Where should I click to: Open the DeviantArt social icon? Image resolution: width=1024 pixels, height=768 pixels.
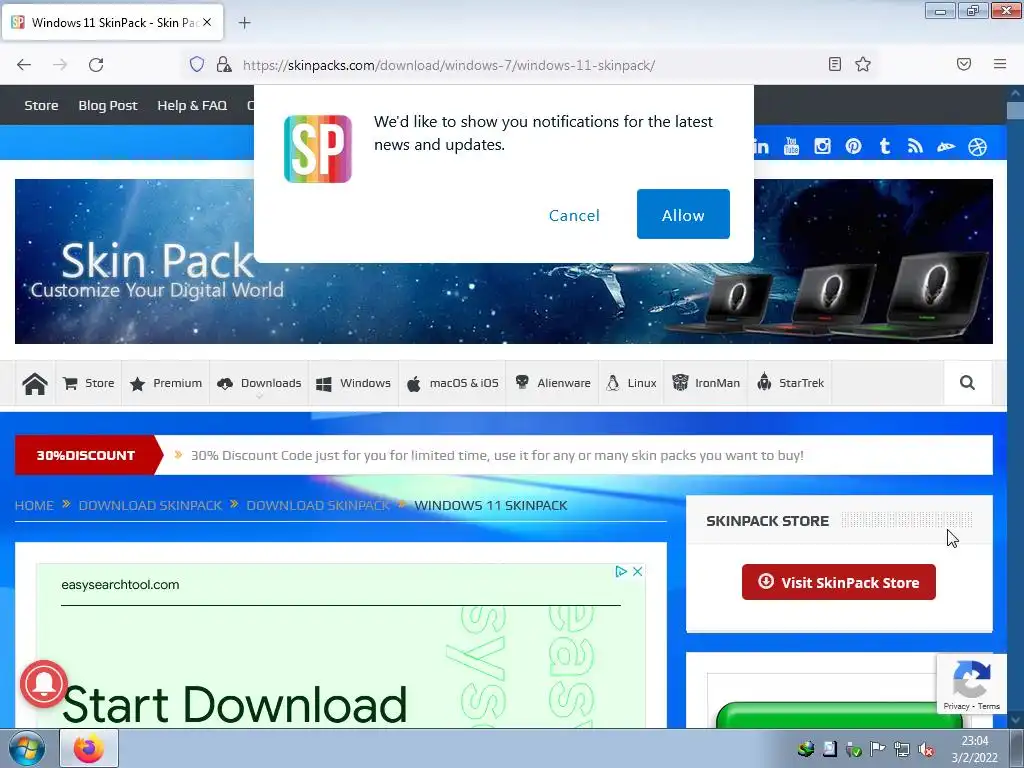946,147
